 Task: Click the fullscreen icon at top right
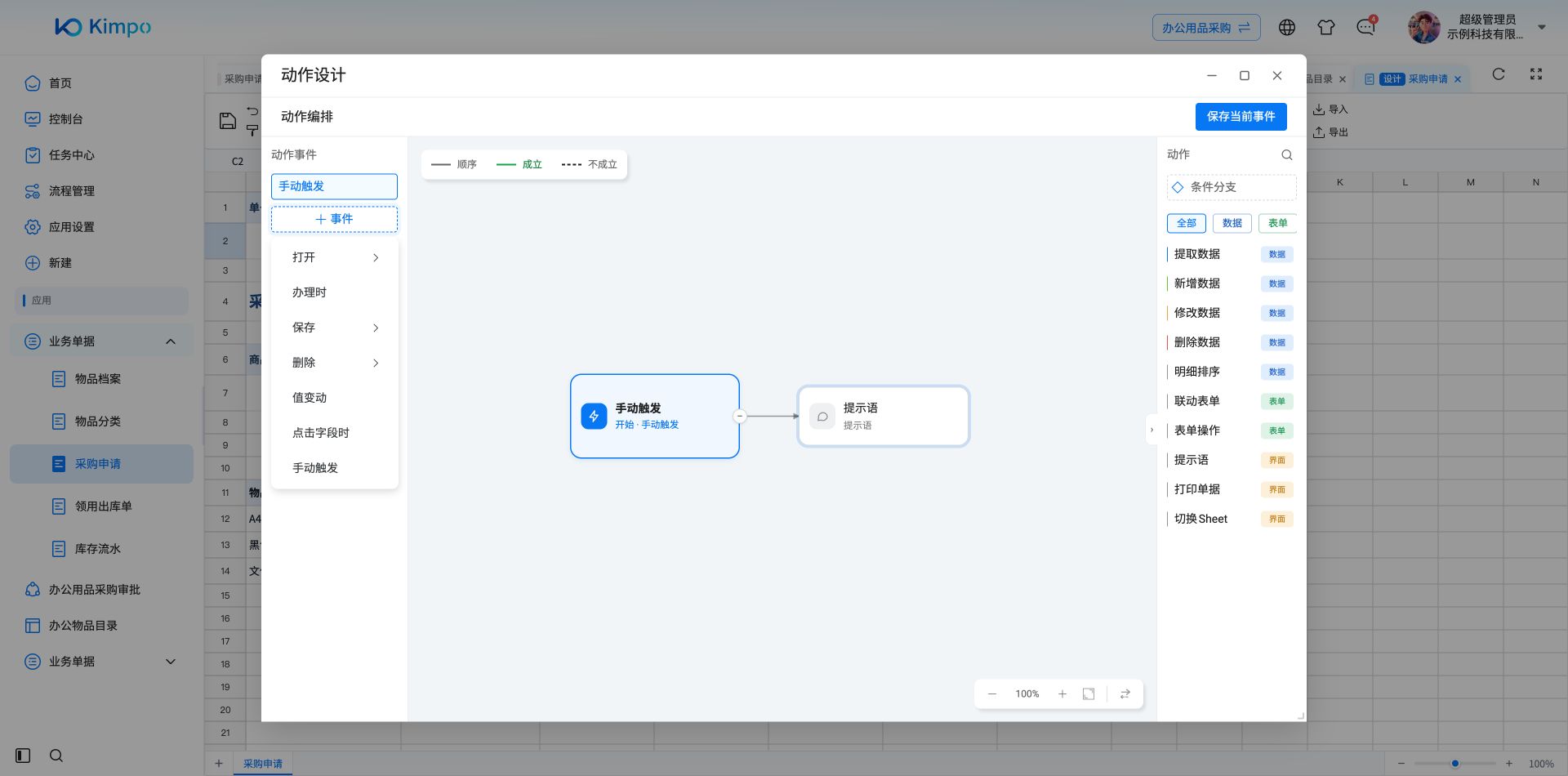pos(1536,74)
